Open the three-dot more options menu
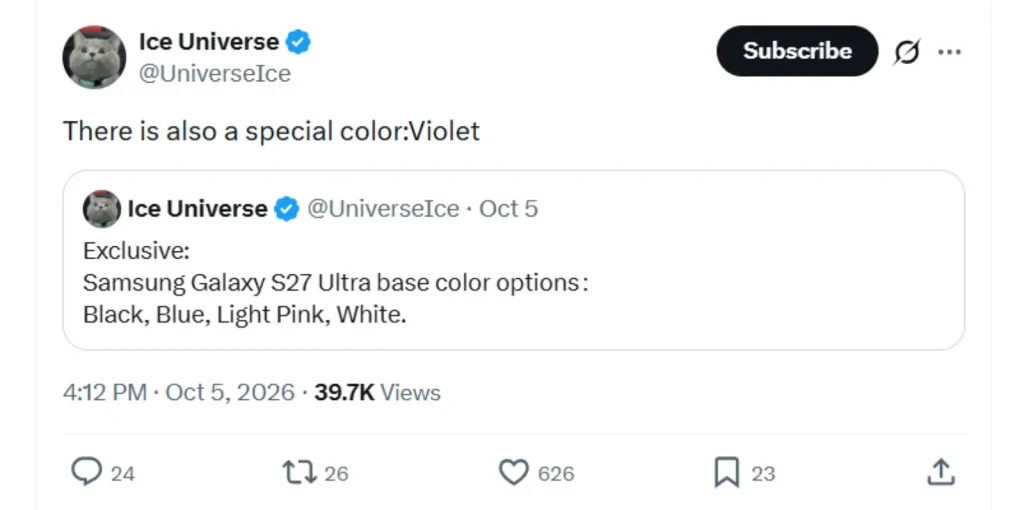Screen dimensions: 1024x510 (949, 52)
